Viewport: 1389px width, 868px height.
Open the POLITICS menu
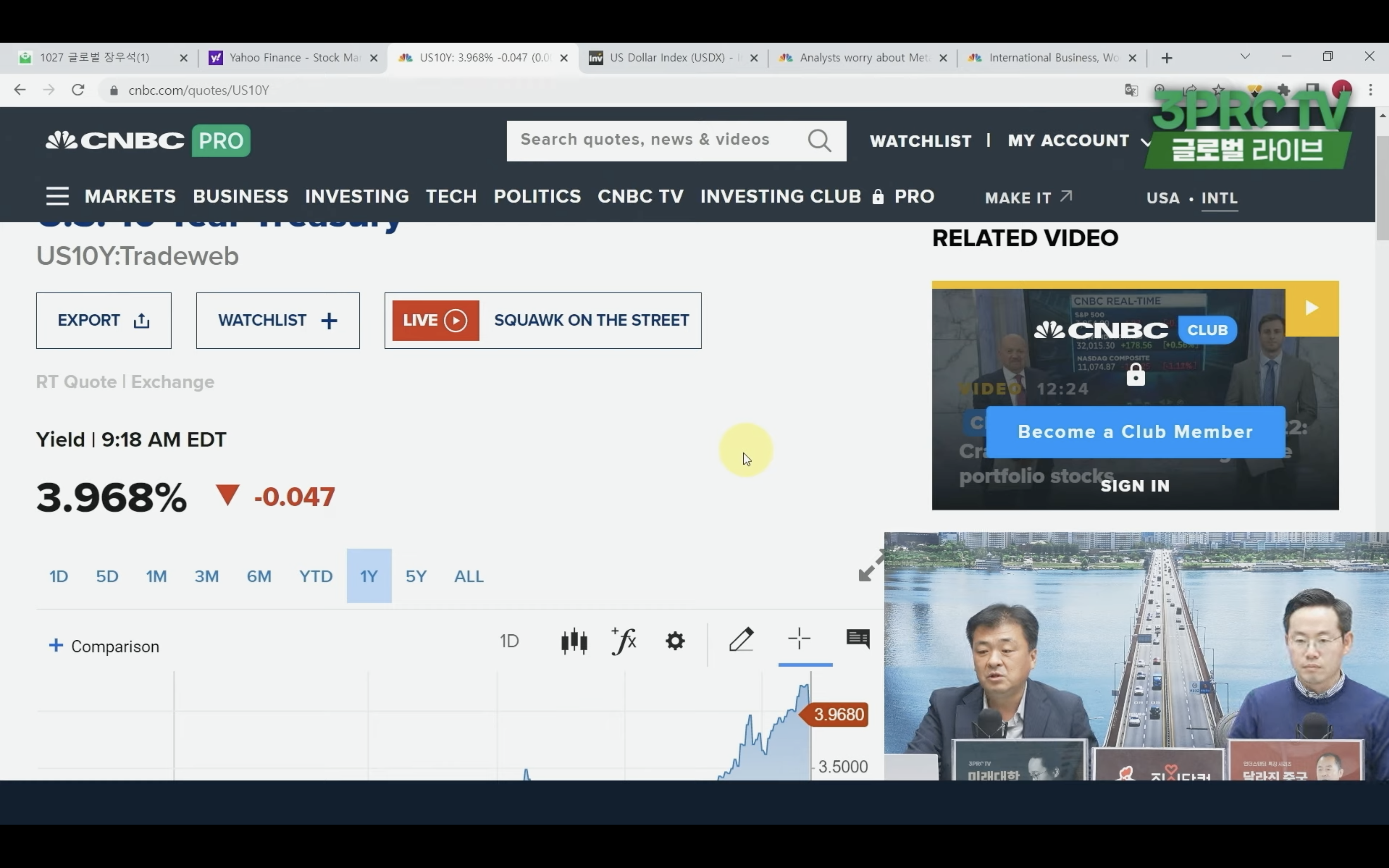point(537,196)
